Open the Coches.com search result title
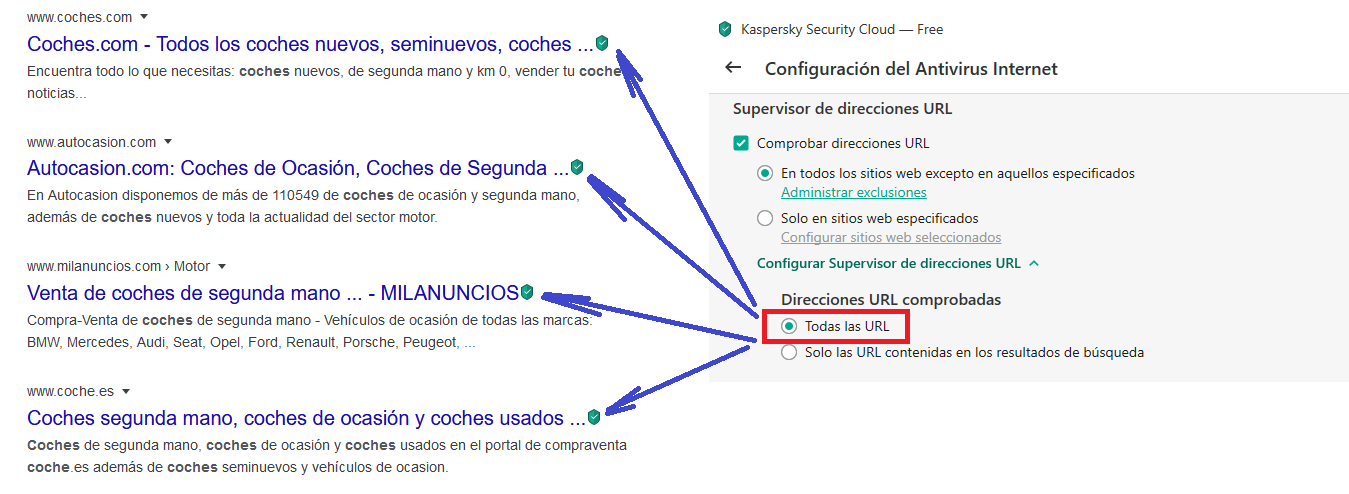Screen dimensions: 1349x494 click(x=310, y=44)
